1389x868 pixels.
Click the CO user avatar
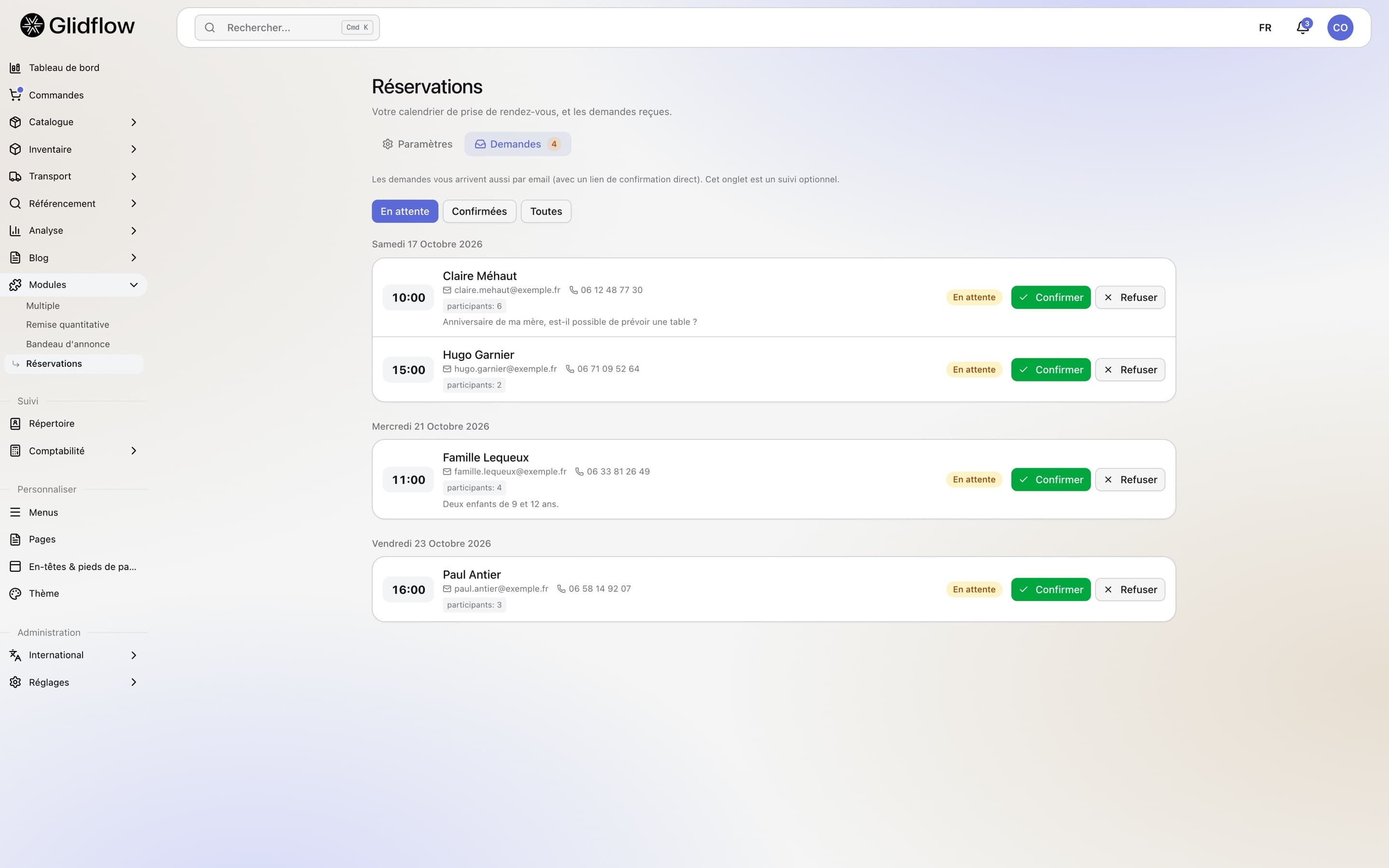click(x=1340, y=27)
